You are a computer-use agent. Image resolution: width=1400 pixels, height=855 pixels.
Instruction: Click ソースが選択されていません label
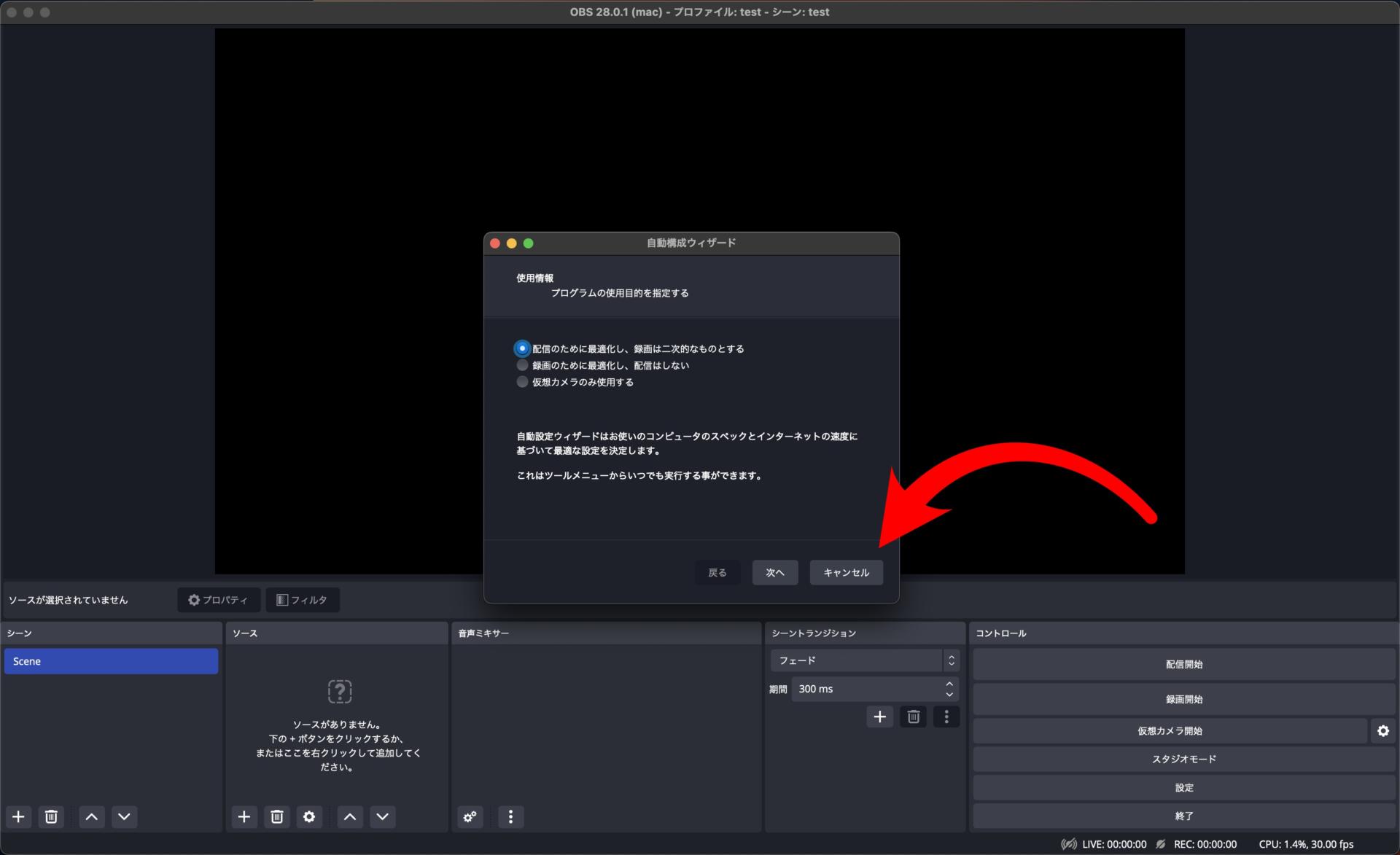pyautogui.click(x=68, y=600)
